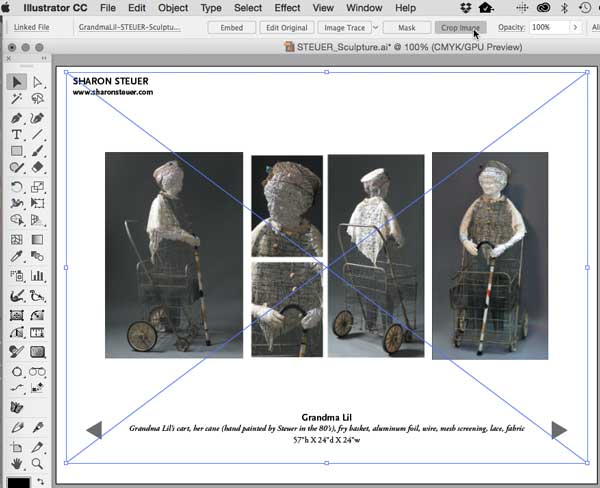The image size is (600, 488).
Task: Select the Free Transform tool
Action: [37, 203]
